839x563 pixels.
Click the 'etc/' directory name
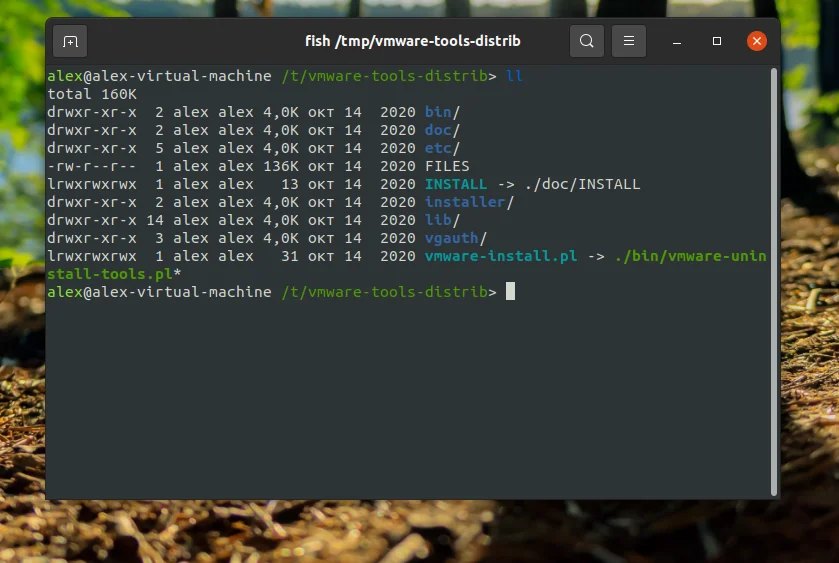(443, 148)
